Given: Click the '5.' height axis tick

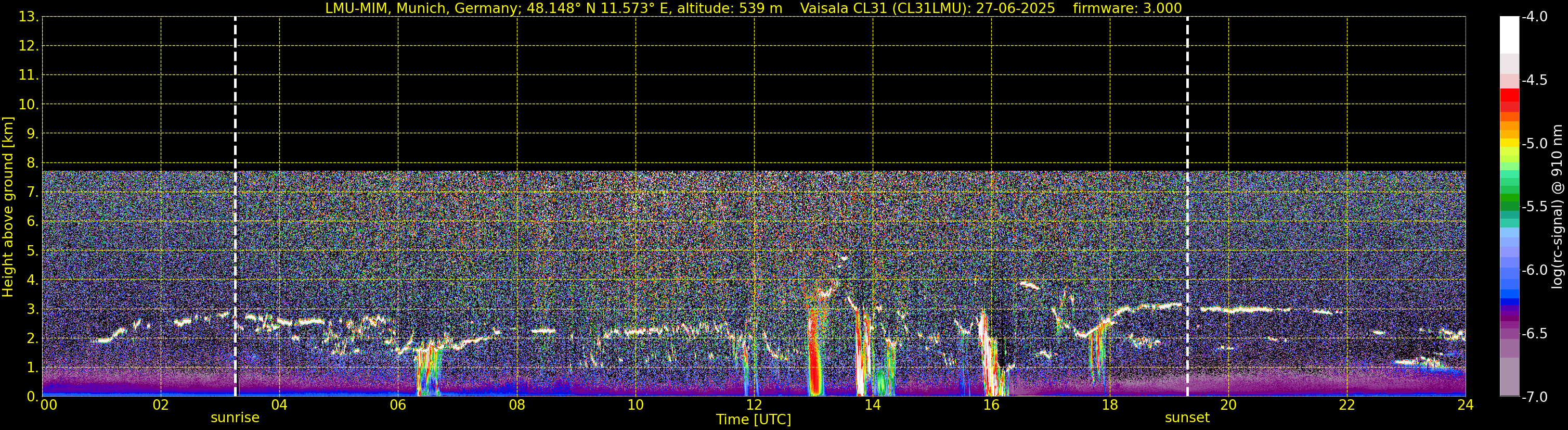Looking at the screenshot, I should click(32, 251).
